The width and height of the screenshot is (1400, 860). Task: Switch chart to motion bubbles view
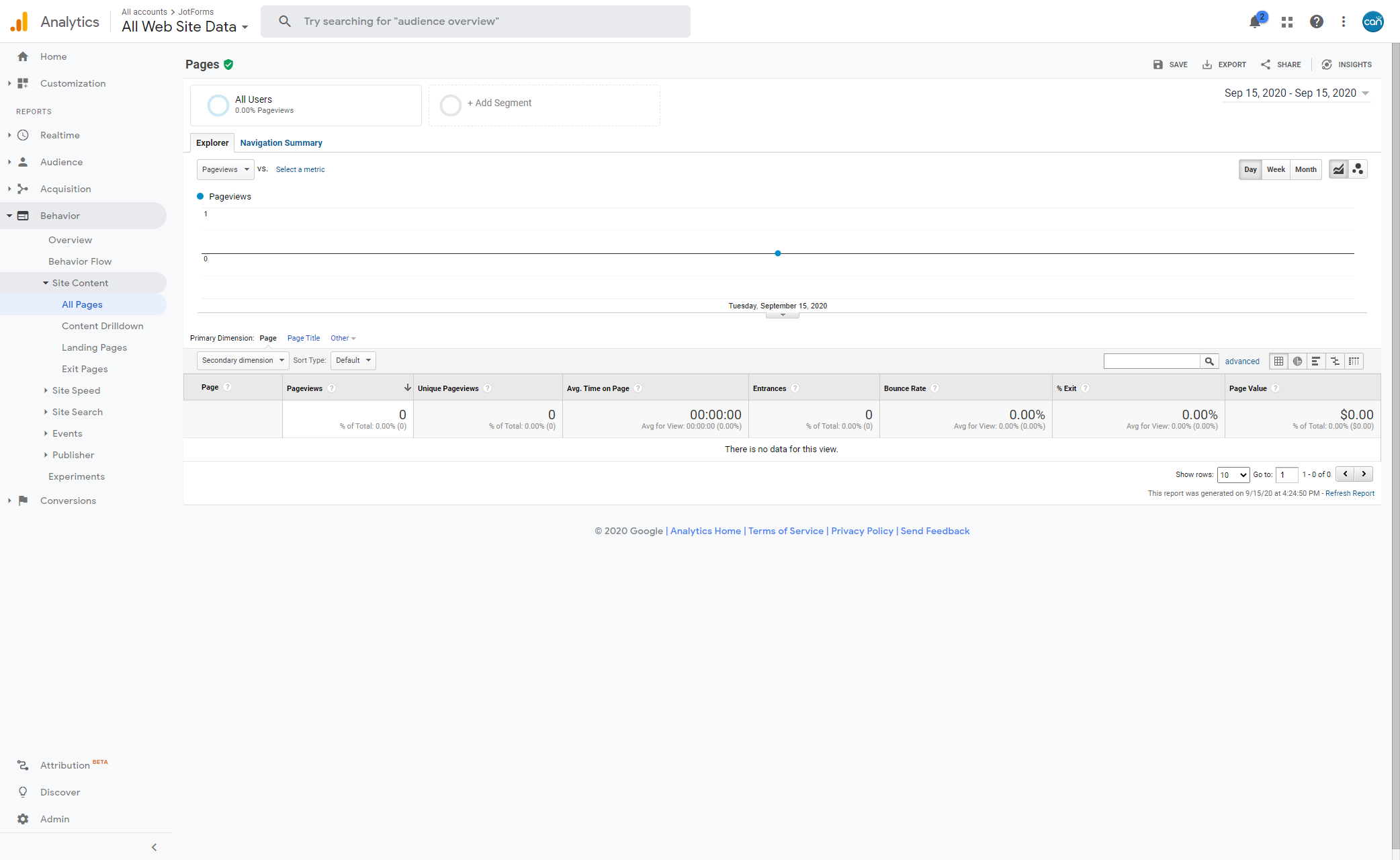pyautogui.click(x=1357, y=169)
